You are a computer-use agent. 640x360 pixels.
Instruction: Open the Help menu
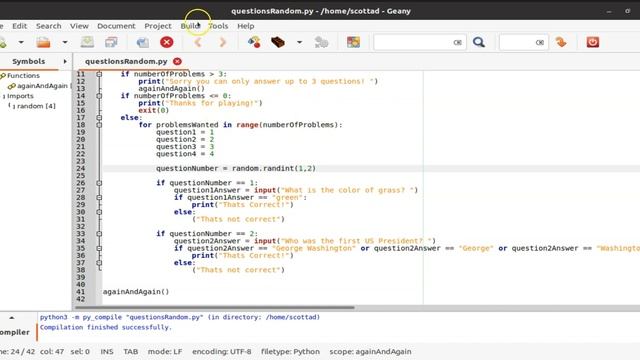246,26
